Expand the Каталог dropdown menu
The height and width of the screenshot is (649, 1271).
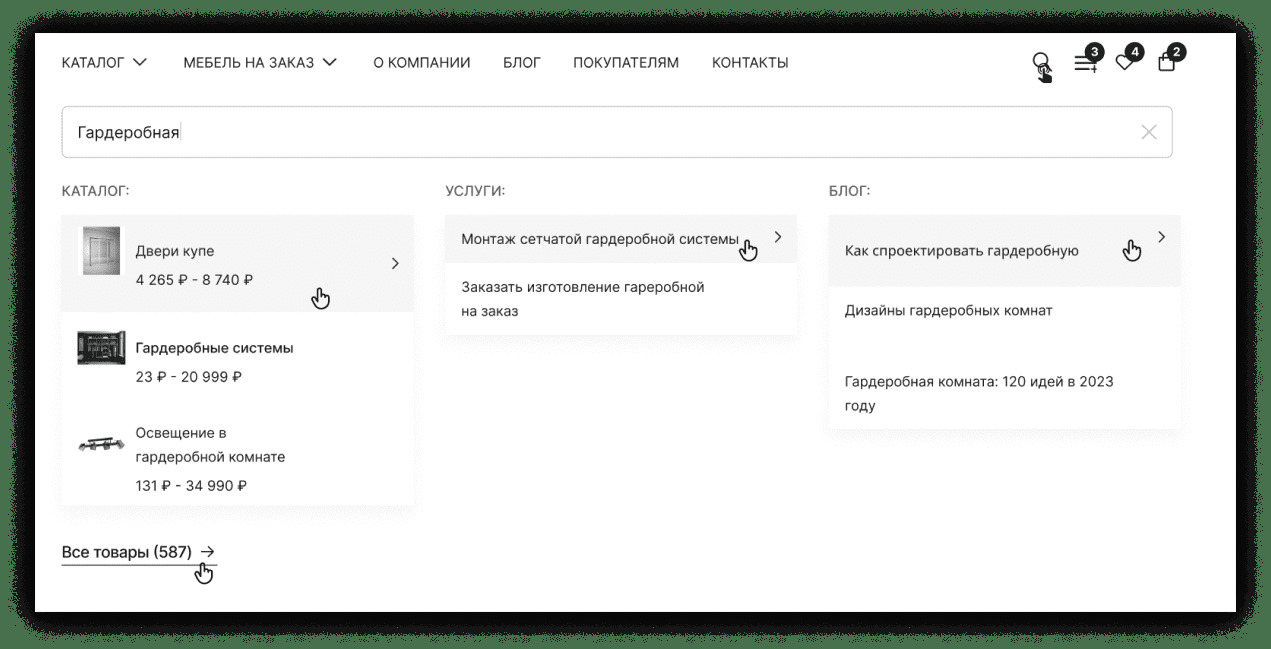104,63
